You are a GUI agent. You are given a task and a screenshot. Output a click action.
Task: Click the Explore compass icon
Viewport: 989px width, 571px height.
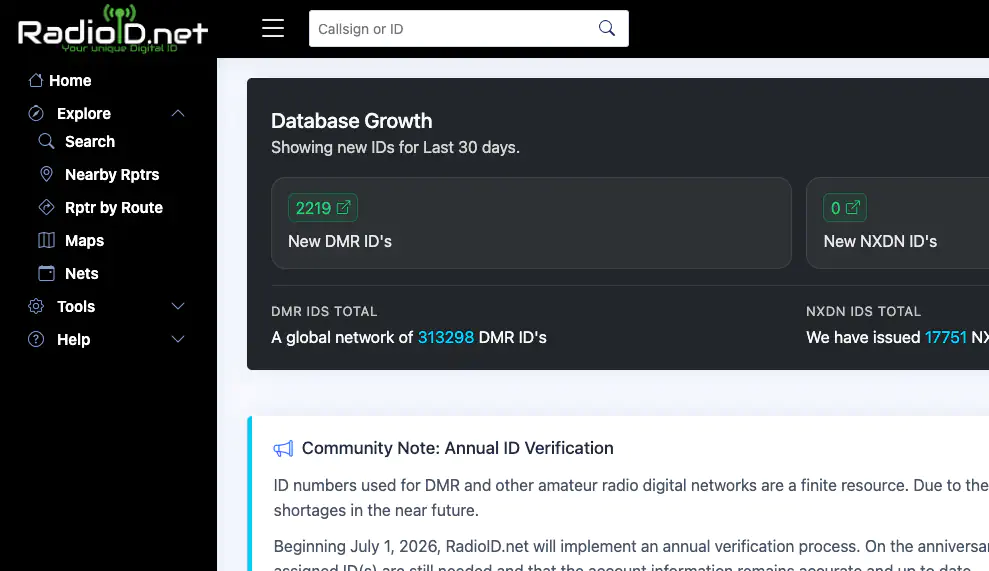[x=36, y=114]
